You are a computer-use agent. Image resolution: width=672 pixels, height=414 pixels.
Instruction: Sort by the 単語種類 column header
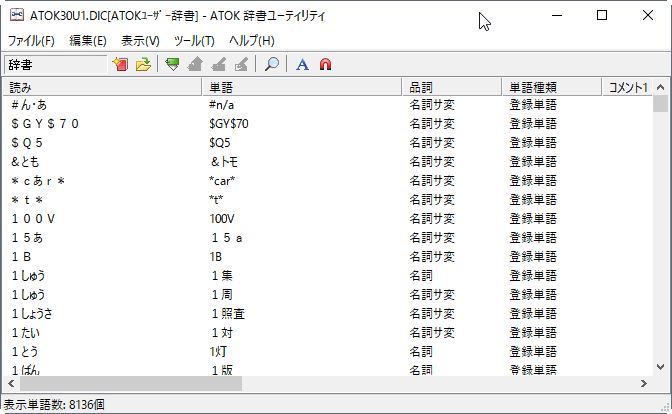point(552,87)
